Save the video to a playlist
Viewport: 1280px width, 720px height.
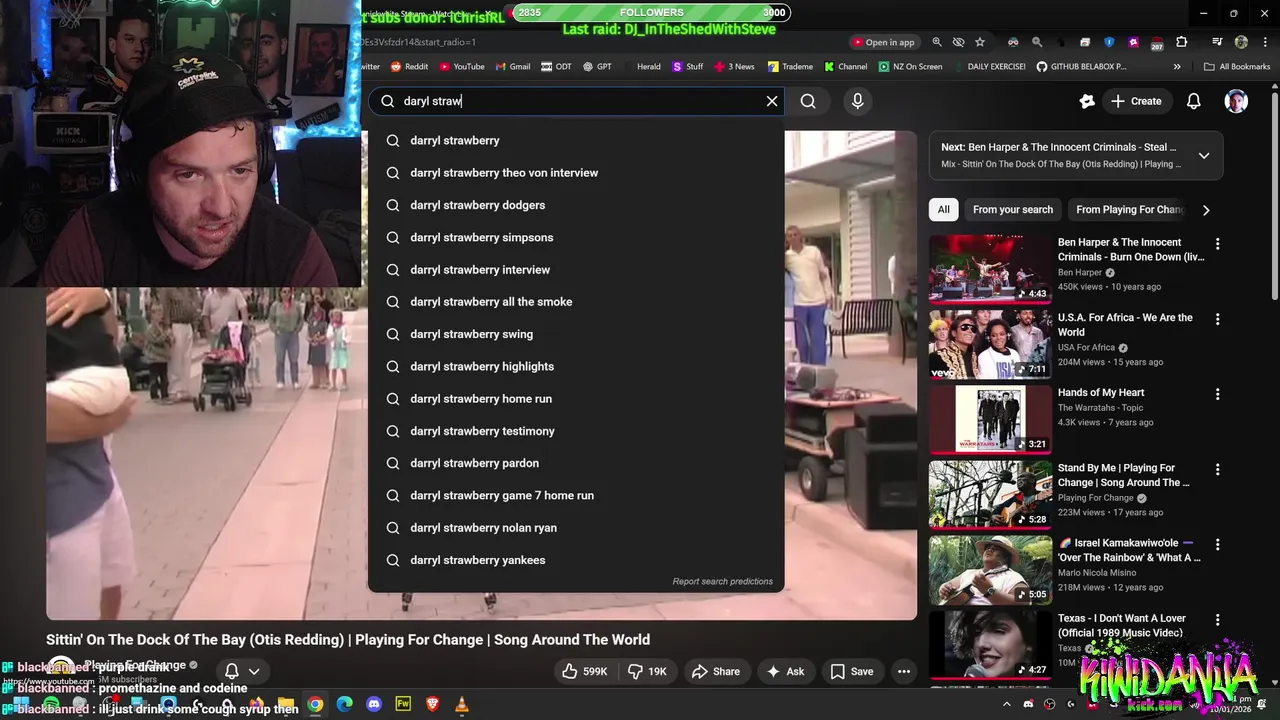click(852, 672)
